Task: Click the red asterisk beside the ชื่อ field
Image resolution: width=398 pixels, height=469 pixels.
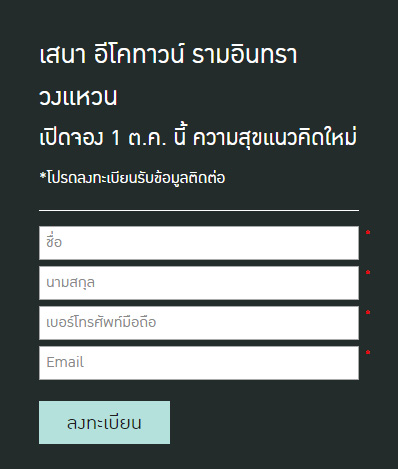Action: (368, 232)
